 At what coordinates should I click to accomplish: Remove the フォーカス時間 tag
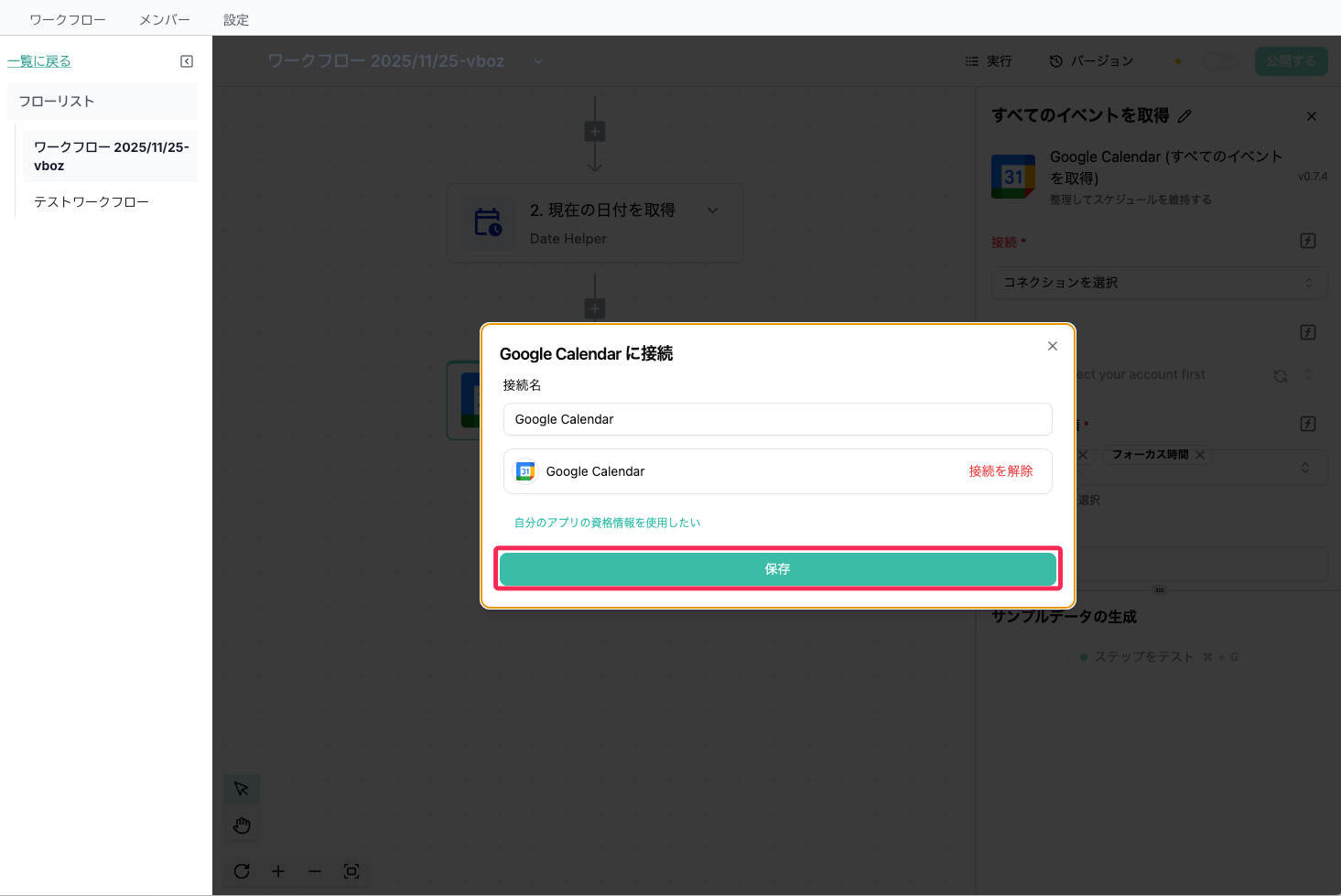pyautogui.click(x=1200, y=455)
